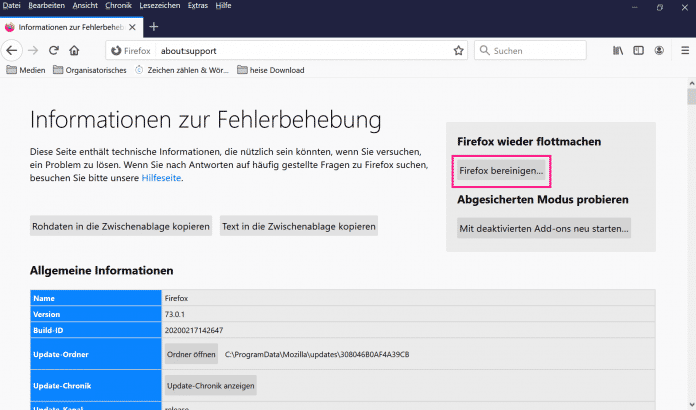This screenshot has width=696, height=410.
Task: Bookmark this page with the star icon
Action: (x=458, y=49)
